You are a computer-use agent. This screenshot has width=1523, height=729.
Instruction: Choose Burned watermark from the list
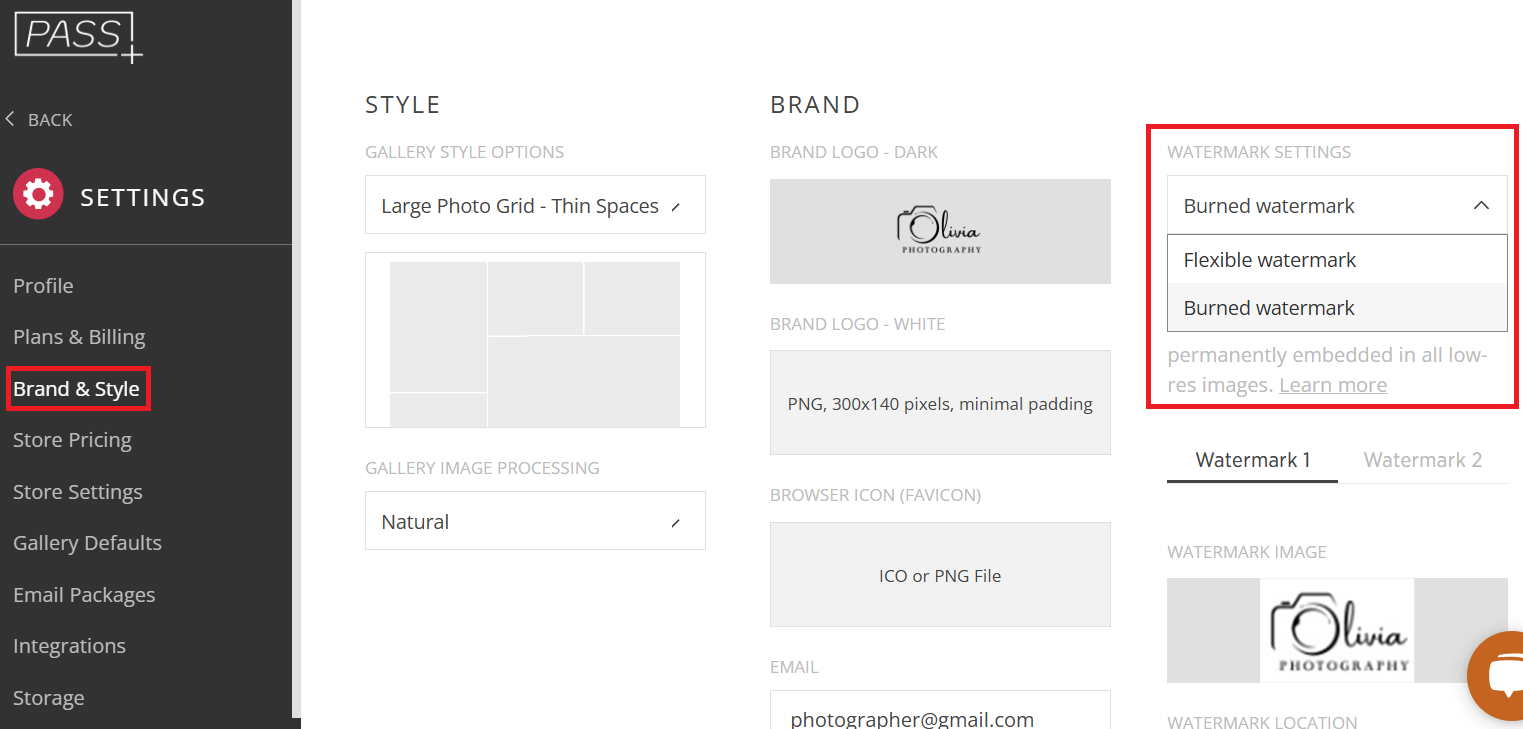click(1337, 308)
